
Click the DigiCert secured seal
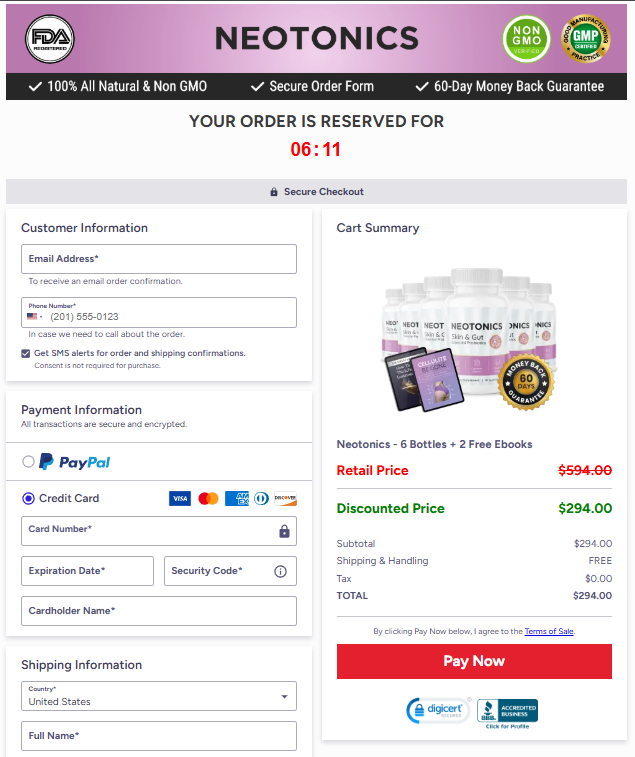click(x=438, y=711)
